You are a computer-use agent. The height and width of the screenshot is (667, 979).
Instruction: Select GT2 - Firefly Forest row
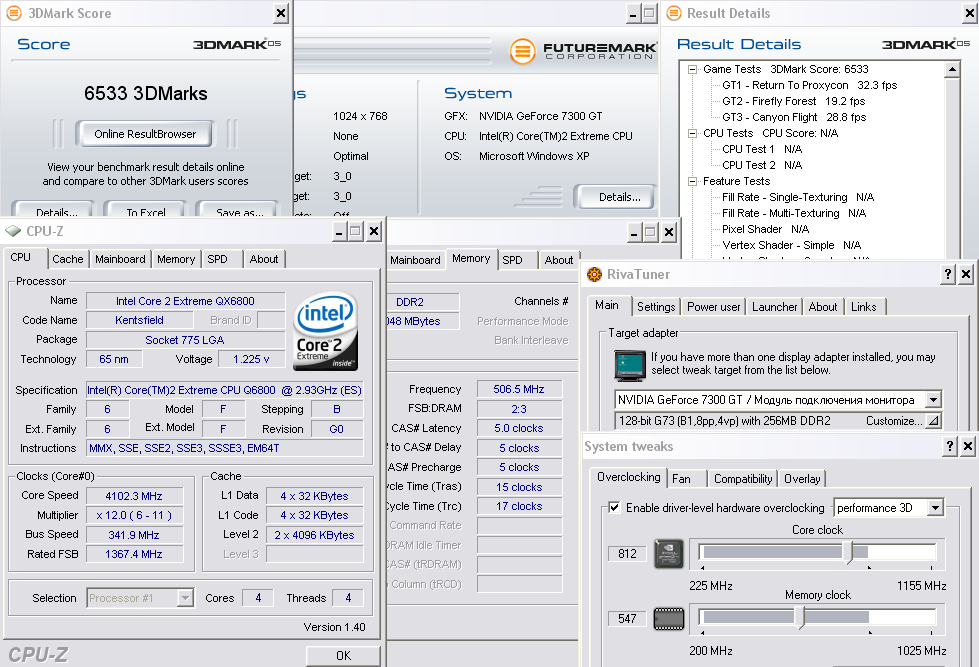793,101
